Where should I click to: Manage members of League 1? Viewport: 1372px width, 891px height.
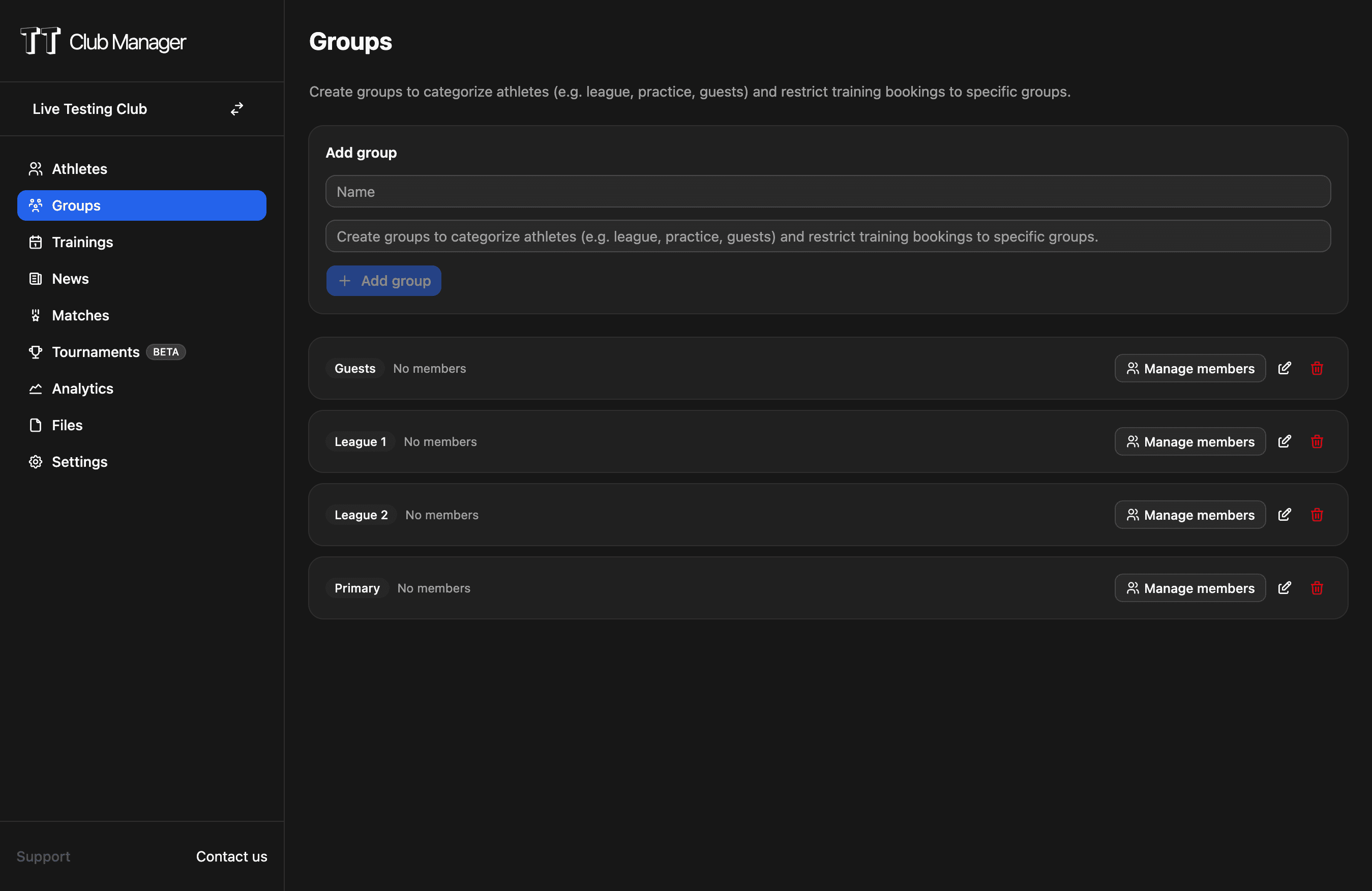[1190, 441]
